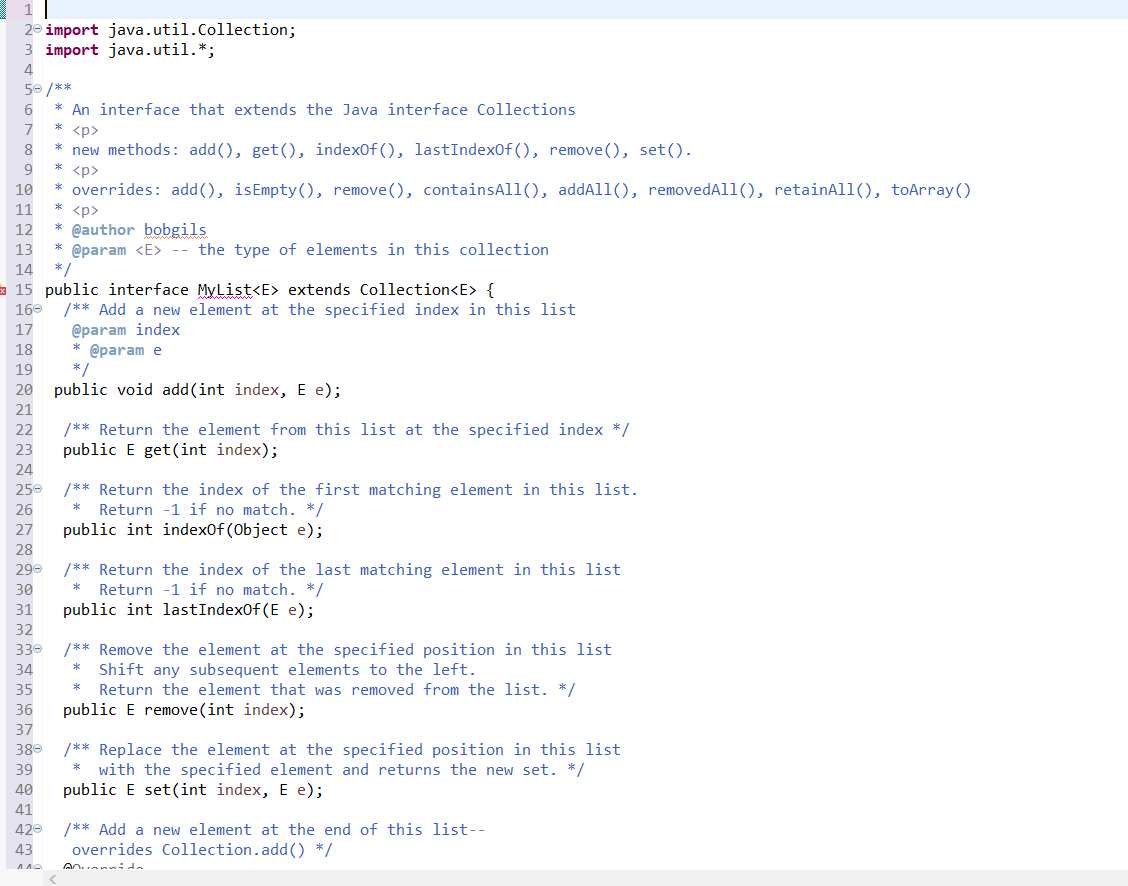This screenshot has height=886, width=1128.
Task: Collapse the indexOf() comment block at line 25
Action: pos(37,489)
